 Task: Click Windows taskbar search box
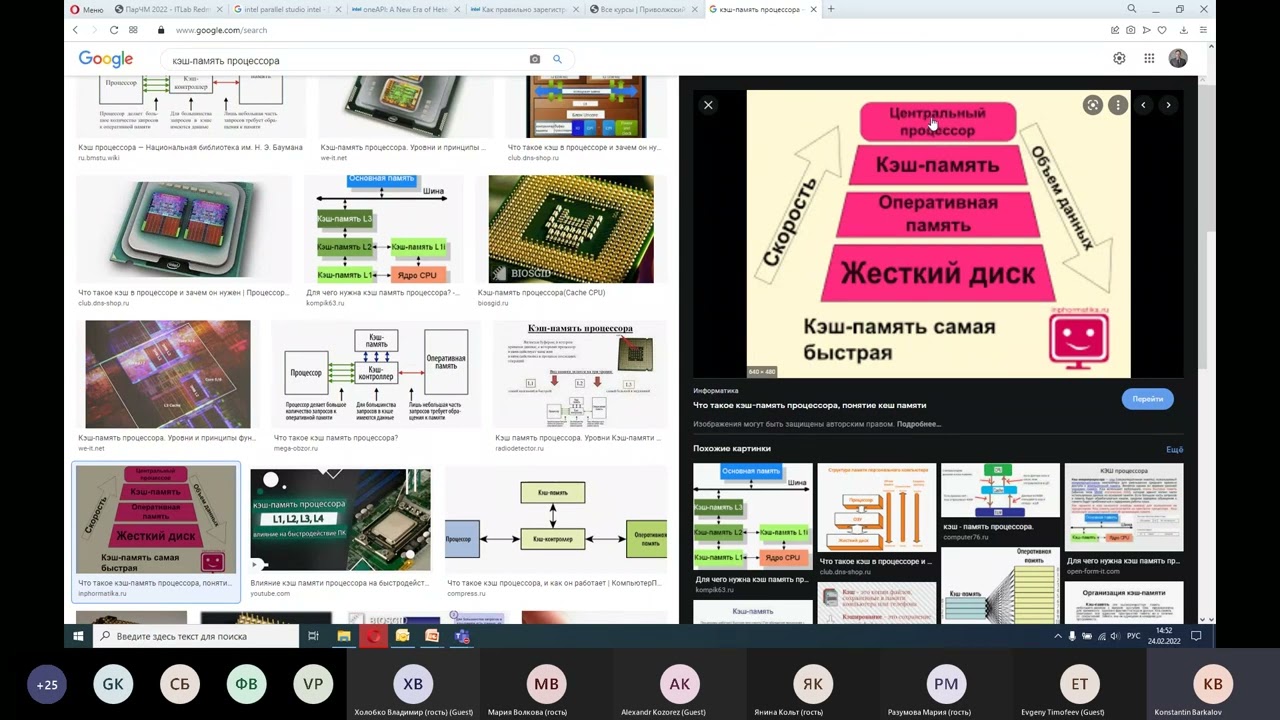pyautogui.click(x=196, y=636)
